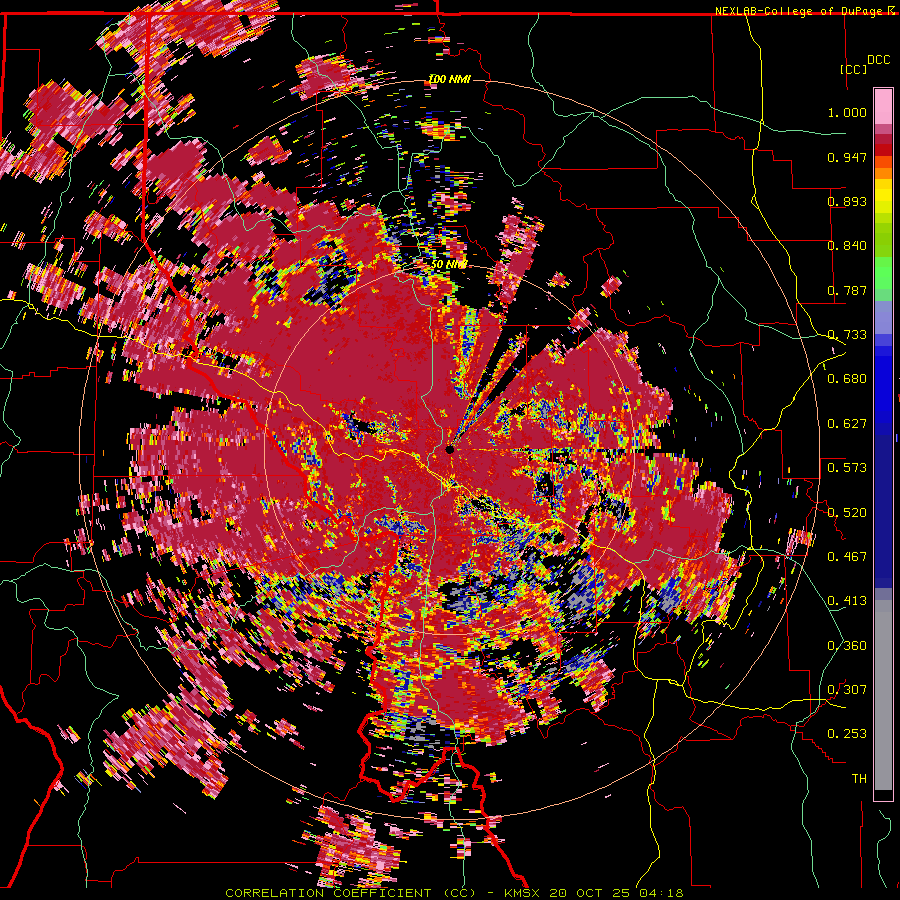This screenshot has width=900, height=900.
Task: Click the black radar site dot at map center
Action: [450, 450]
